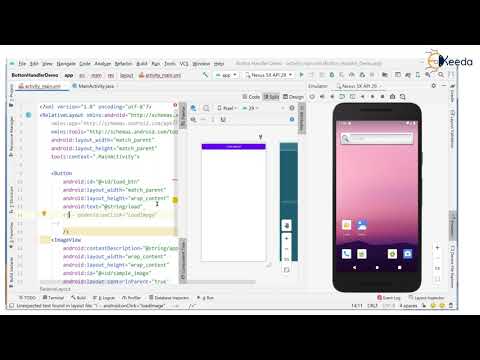480x360 pixels.
Task: Click emulator toolbar Overview square icon
Action: [x=382, y=97]
